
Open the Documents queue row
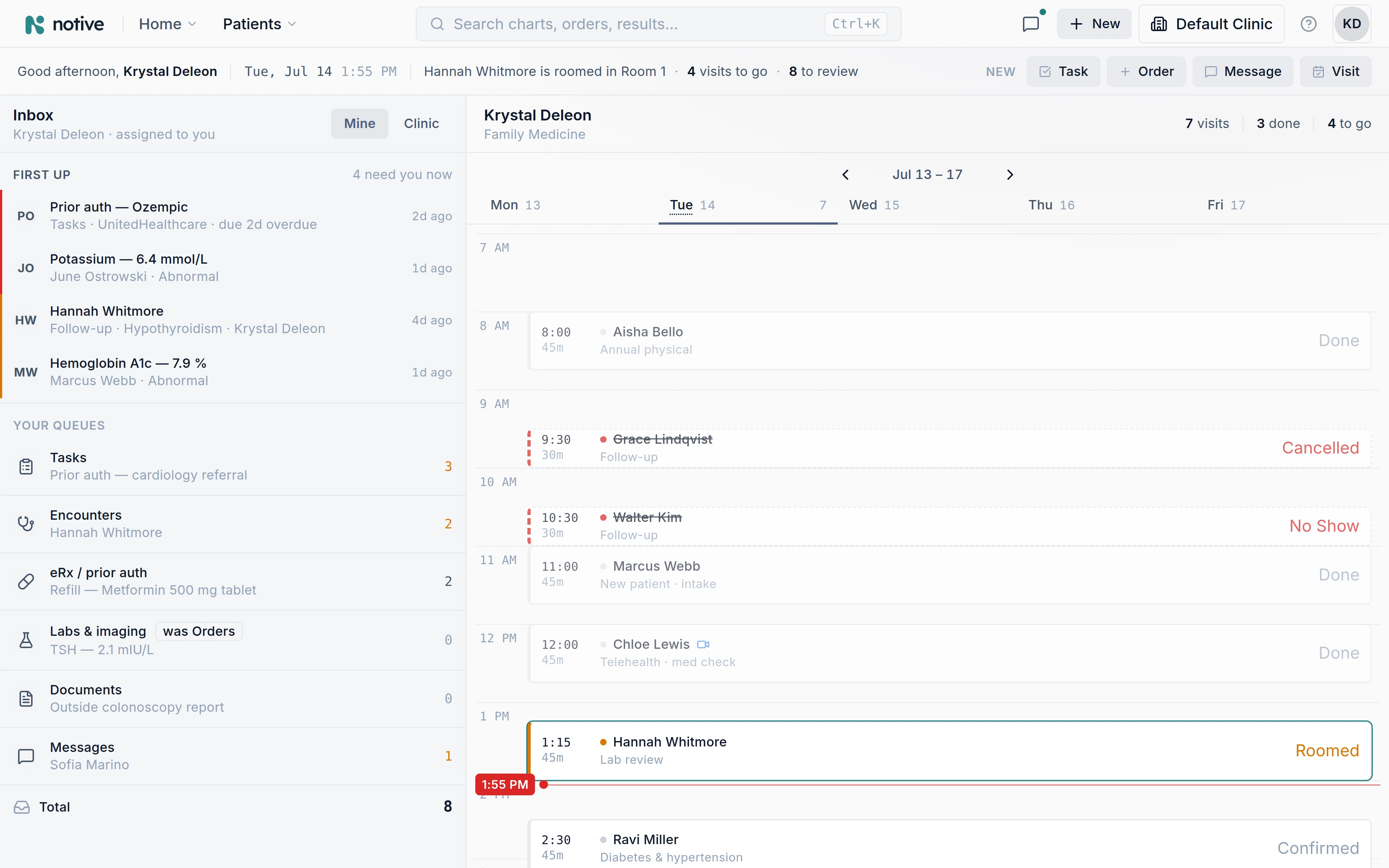(x=233, y=699)
